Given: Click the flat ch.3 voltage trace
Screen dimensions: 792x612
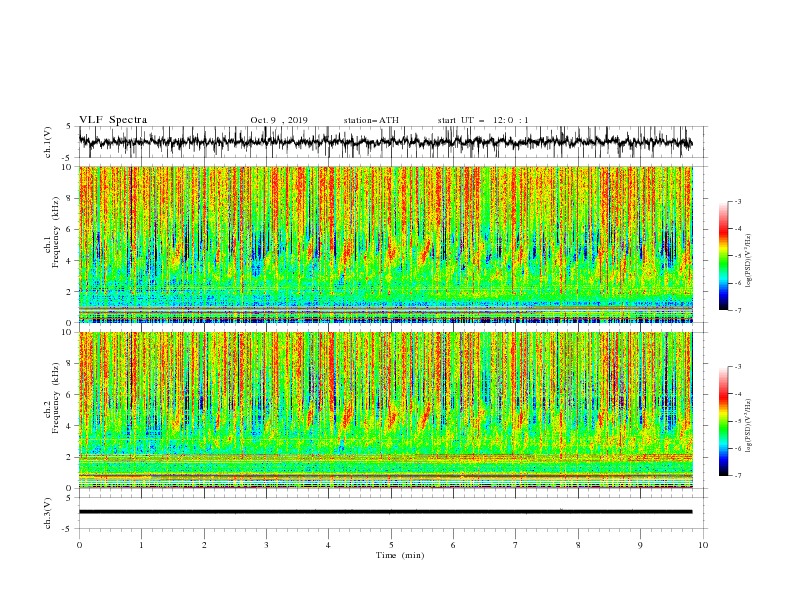Looking at the screenshot, I should [385, 512].
